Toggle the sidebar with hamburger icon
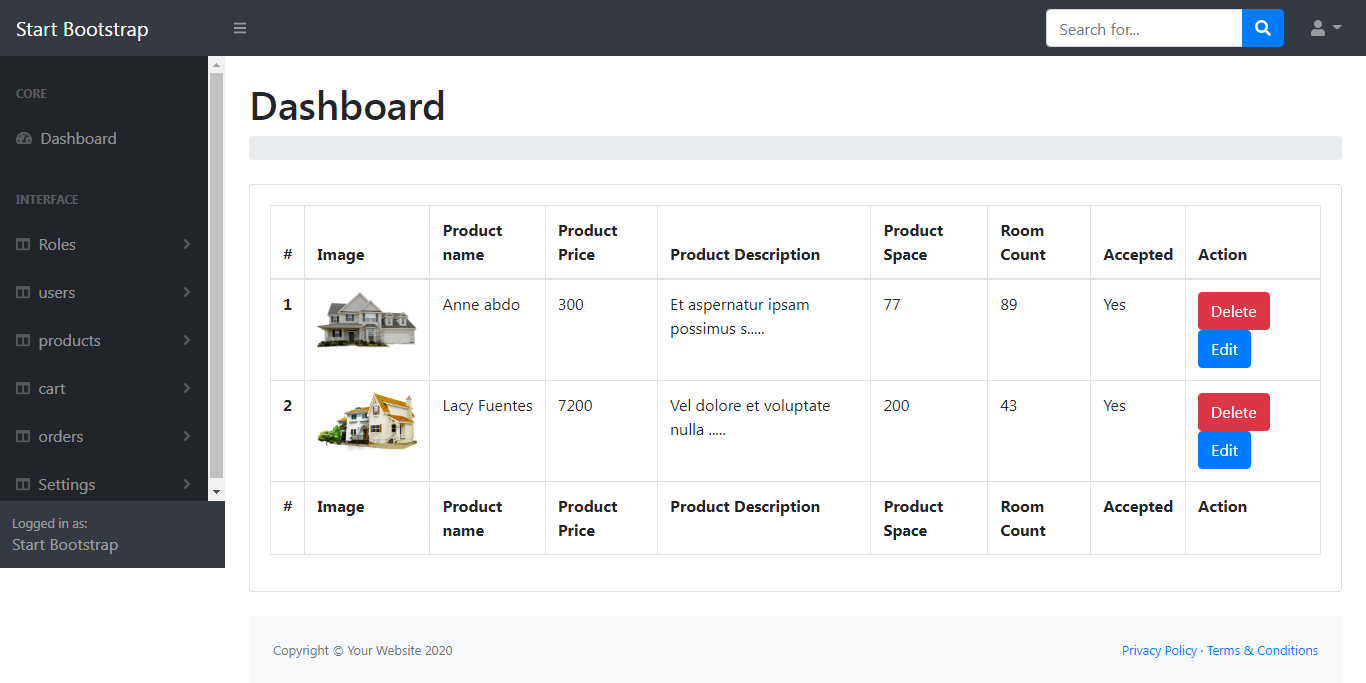Image resolution: width=1366 pixels, height=683 pixels. click(240, 28)
